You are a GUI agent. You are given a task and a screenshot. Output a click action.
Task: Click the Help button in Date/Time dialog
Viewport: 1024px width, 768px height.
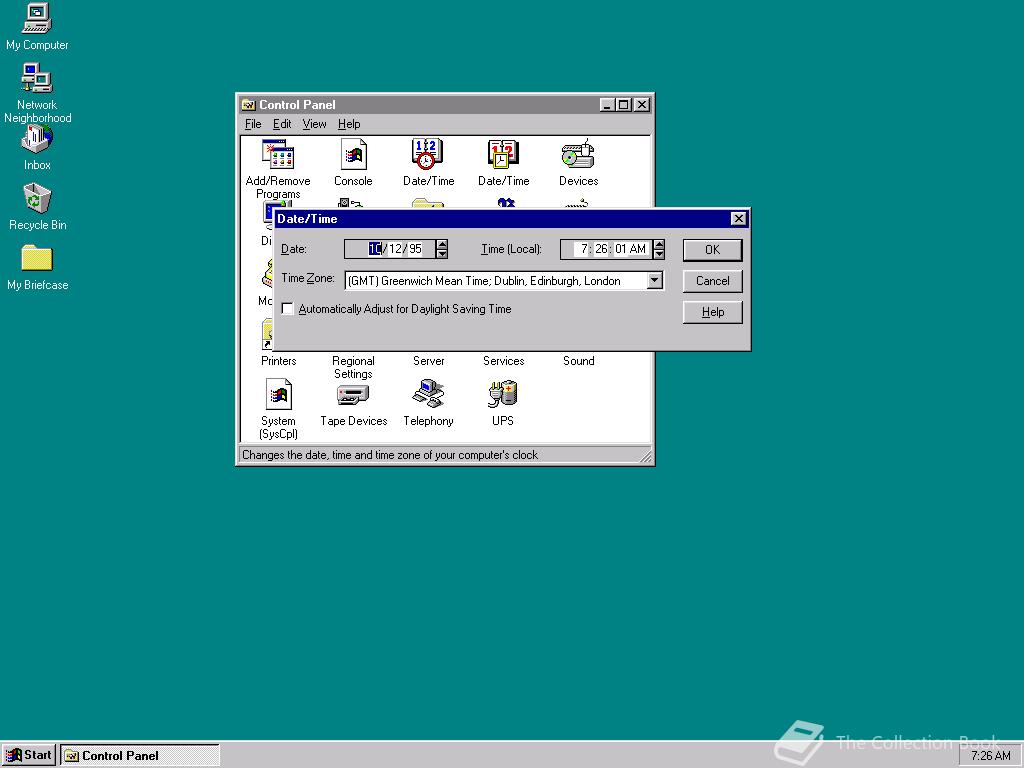click(712, 312)
